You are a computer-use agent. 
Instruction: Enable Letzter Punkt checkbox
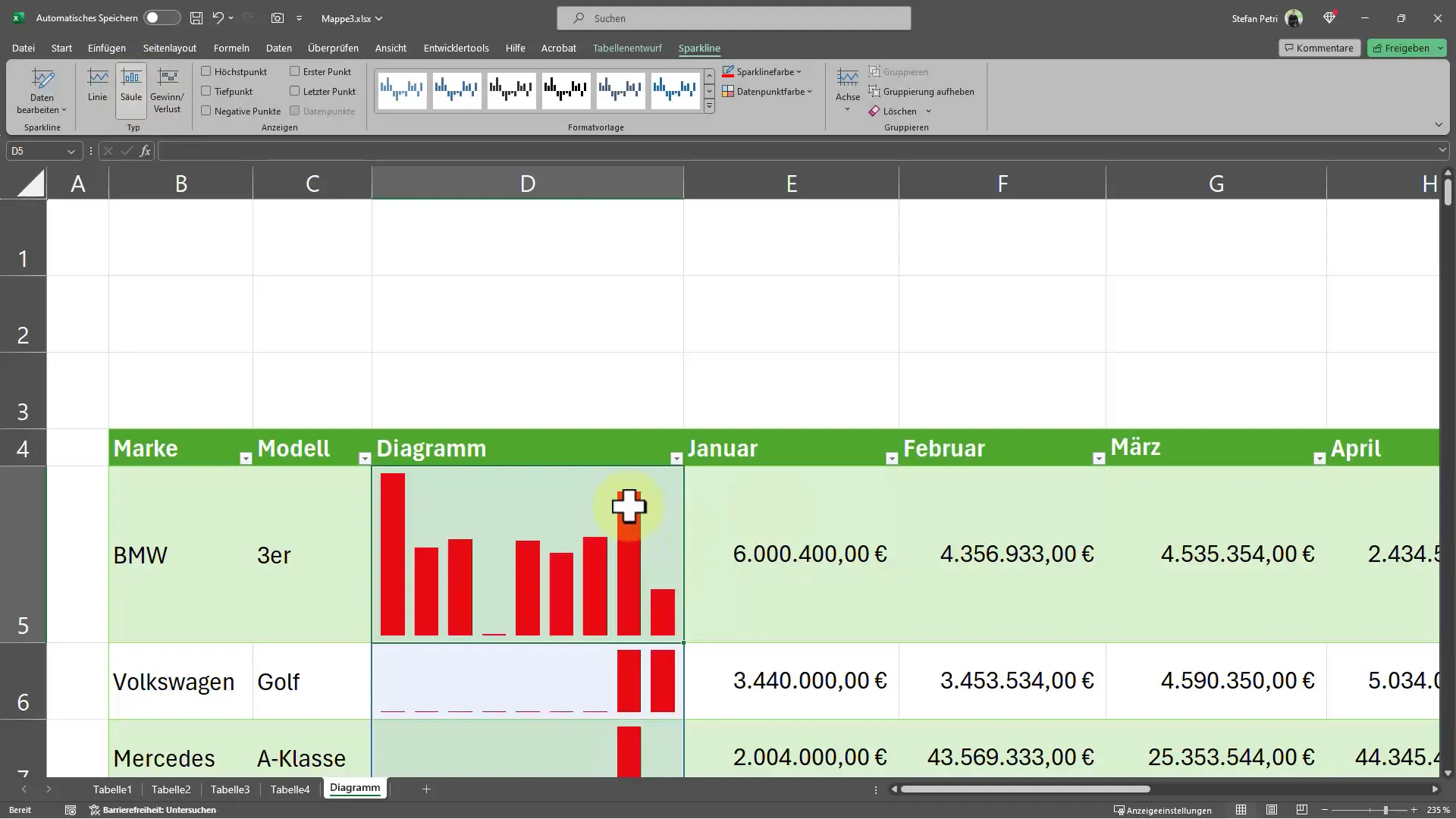coord(295,91)
